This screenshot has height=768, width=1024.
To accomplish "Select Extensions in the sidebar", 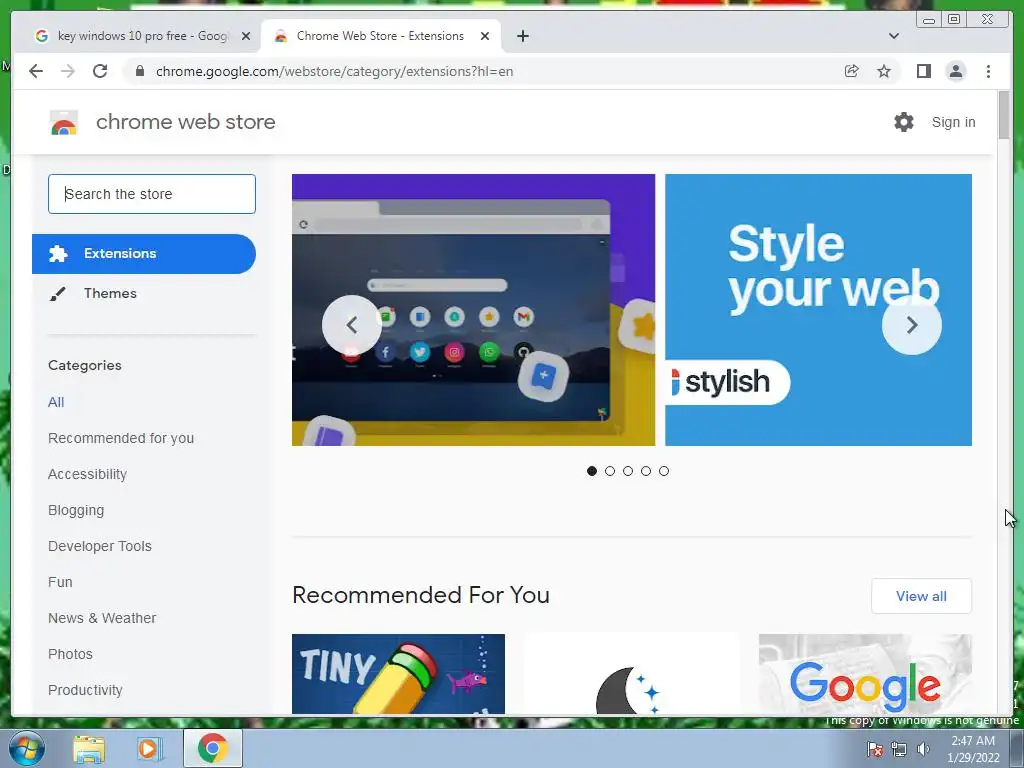I will [x=144, y=254].
